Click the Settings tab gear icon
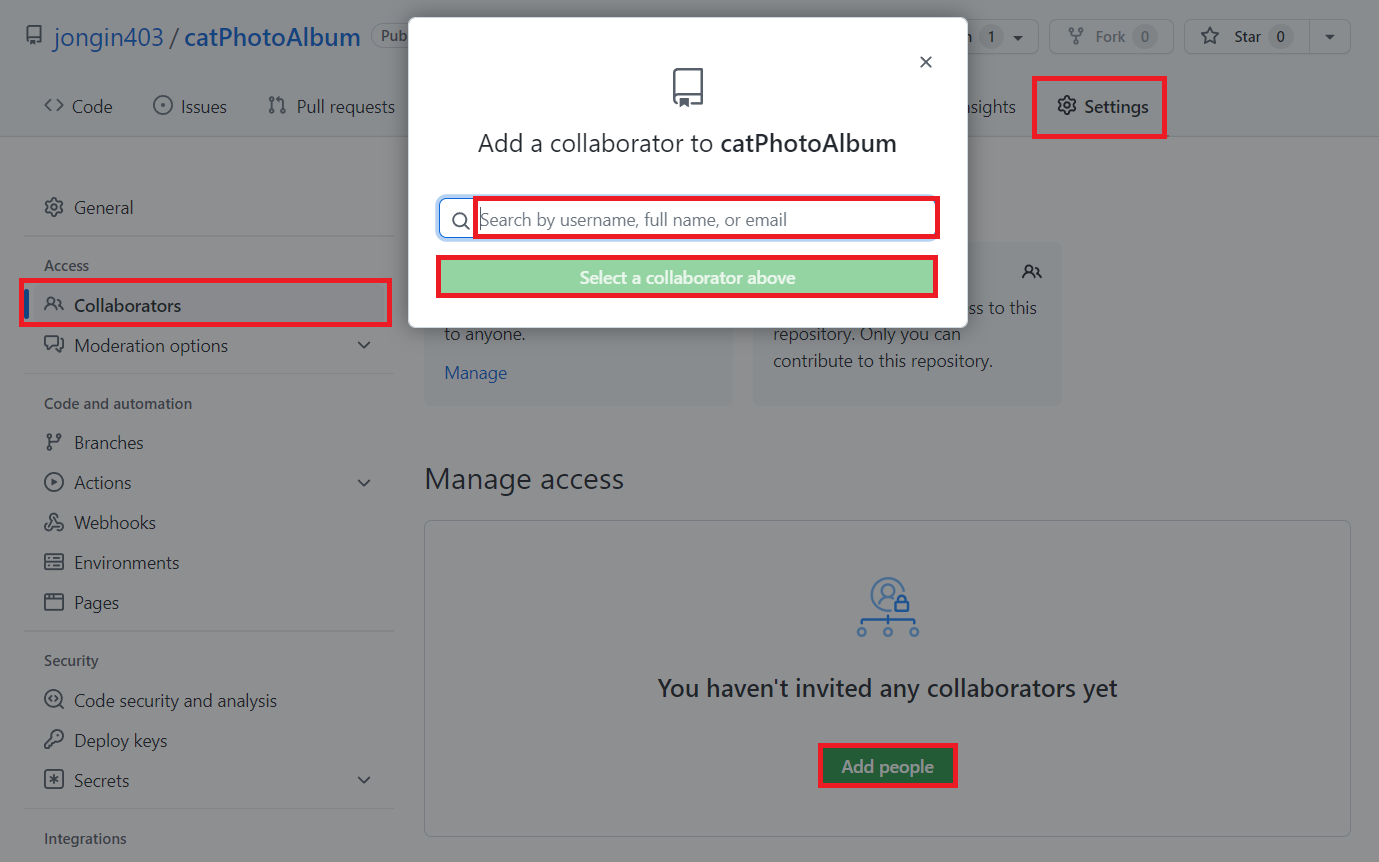This screenshot has width=1379, height=862. point(1067,106)
